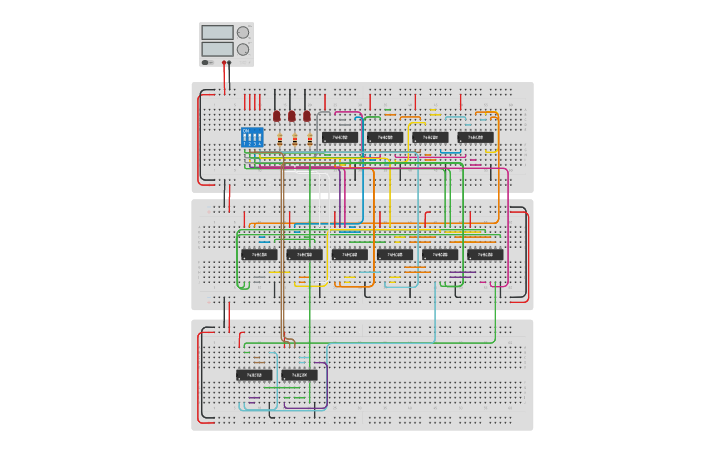Select the right IC chip on bottom breadboard
This screenshot has height=453, width=725.
click(x=299, y=375)
